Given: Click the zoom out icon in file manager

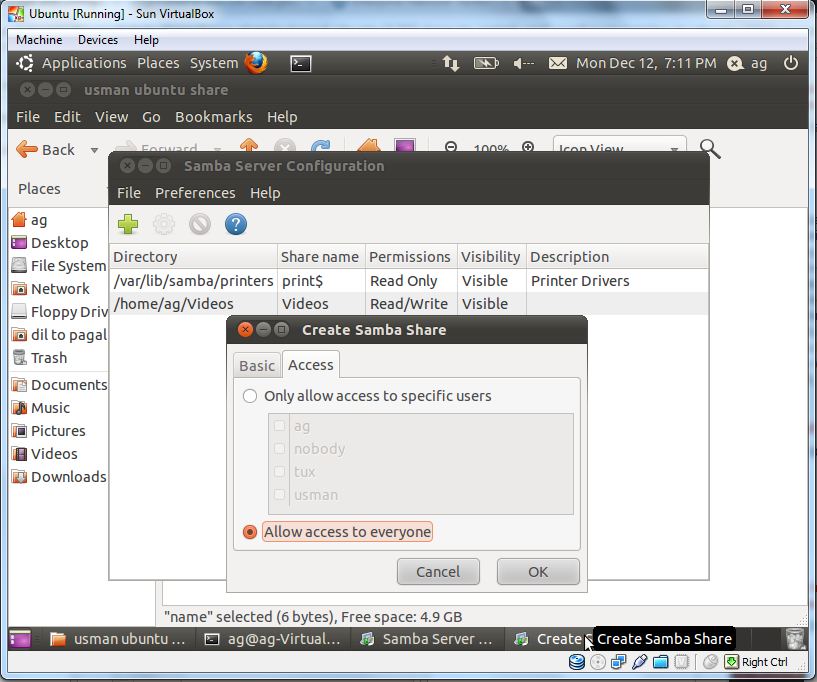Looking at the screenshot, I should pos(451,146).
